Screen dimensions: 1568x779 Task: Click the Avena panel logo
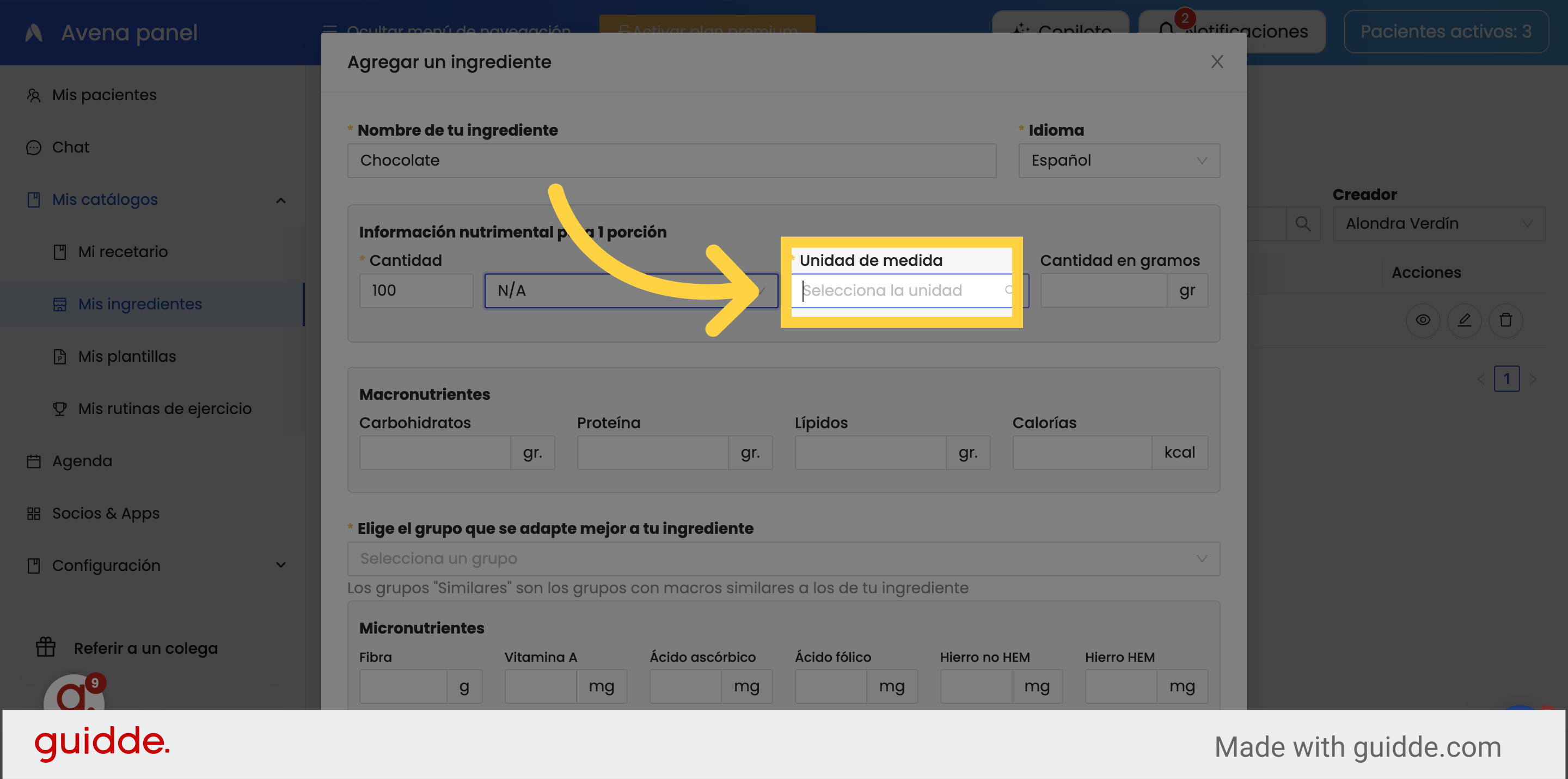(x=33, y=32)
